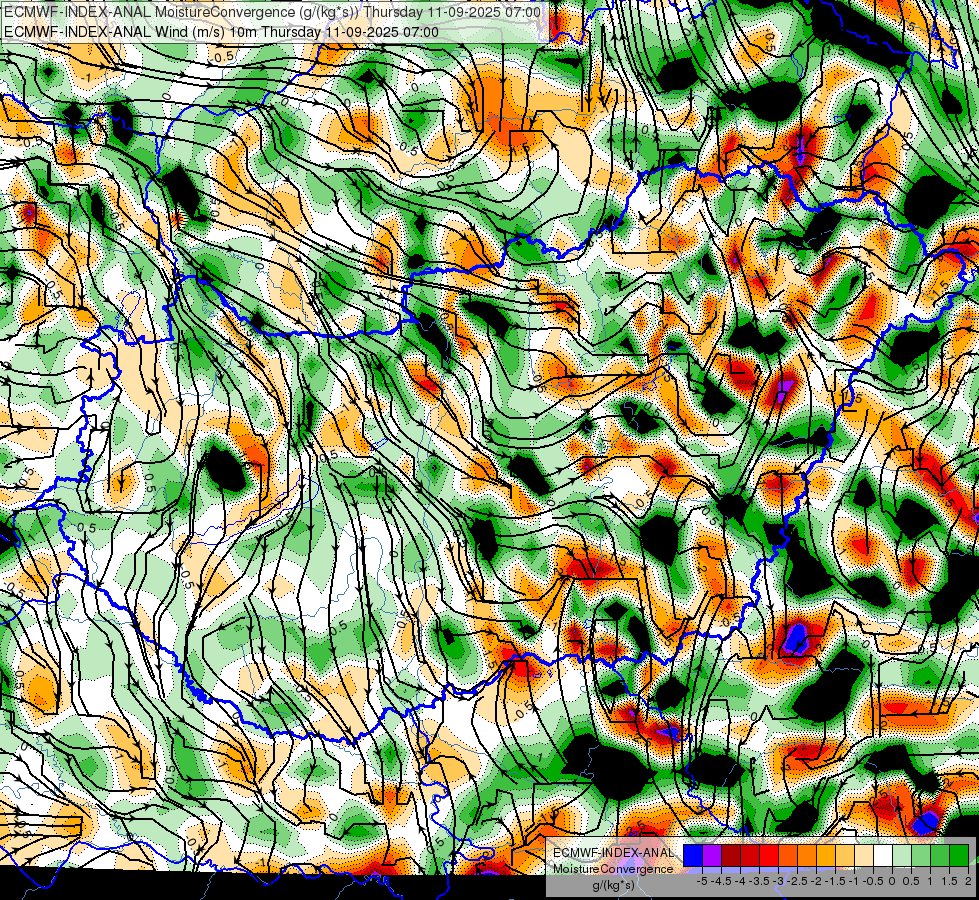
Task: Click the '0.5' legend tick label
Action: (x=911, y=881)
